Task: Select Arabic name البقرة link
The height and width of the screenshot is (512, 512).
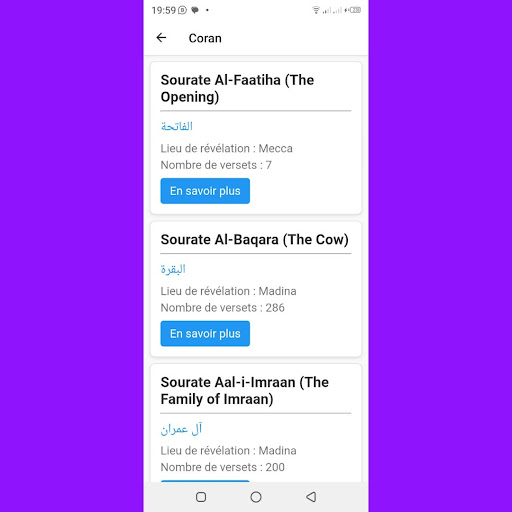Action: tap(173, 269)
